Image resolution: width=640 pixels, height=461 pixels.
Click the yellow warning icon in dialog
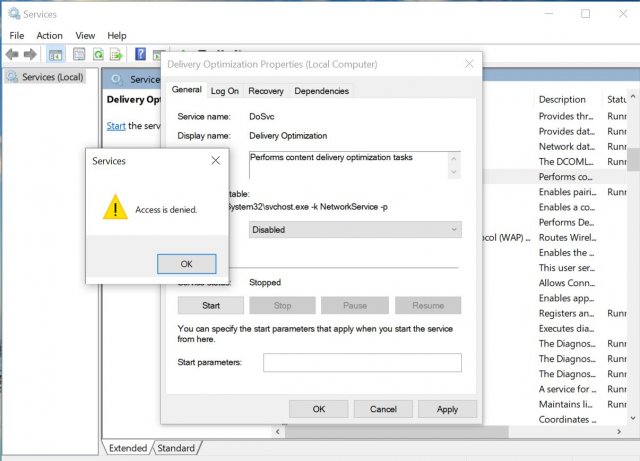[115, 208]
